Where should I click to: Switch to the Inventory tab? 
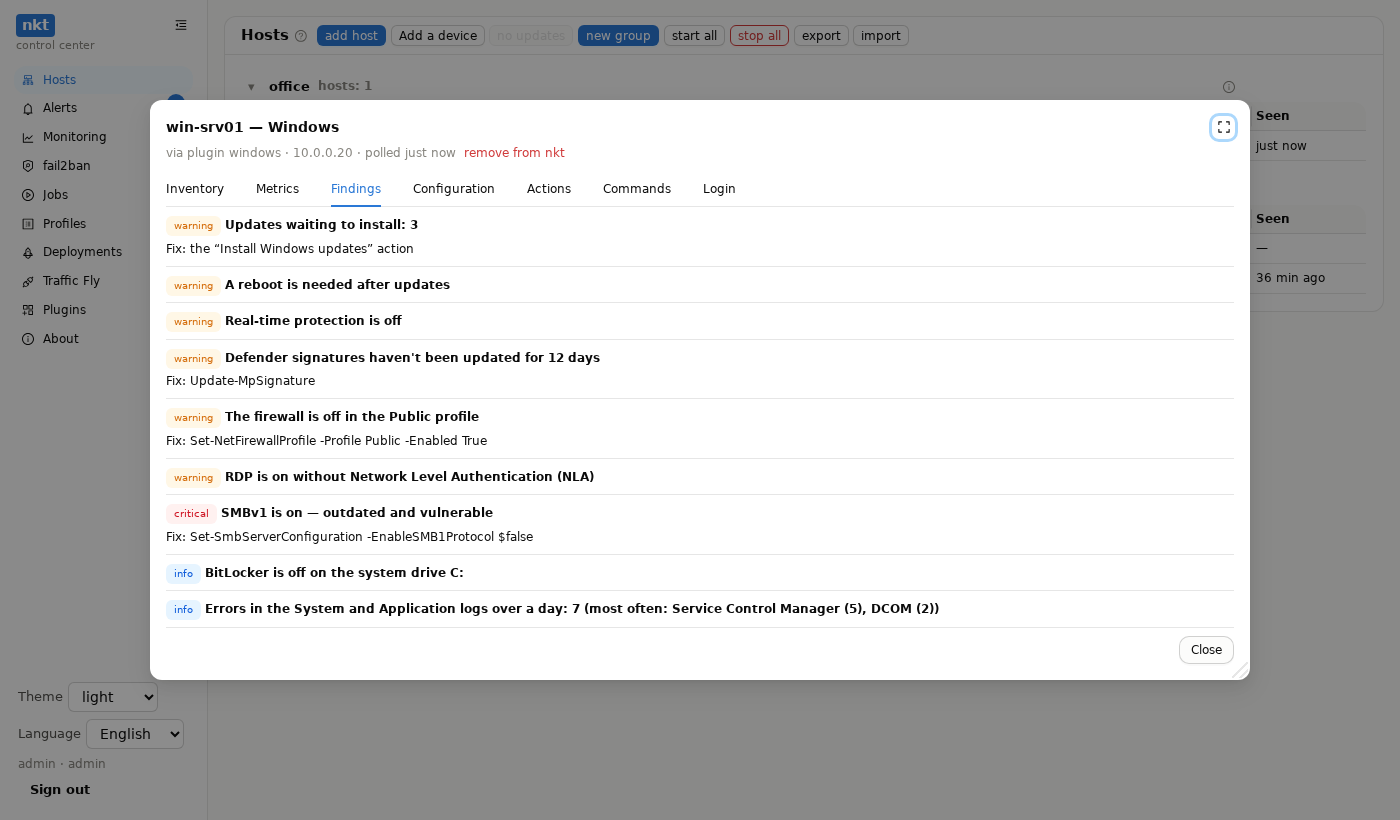[x=195, y=189]
